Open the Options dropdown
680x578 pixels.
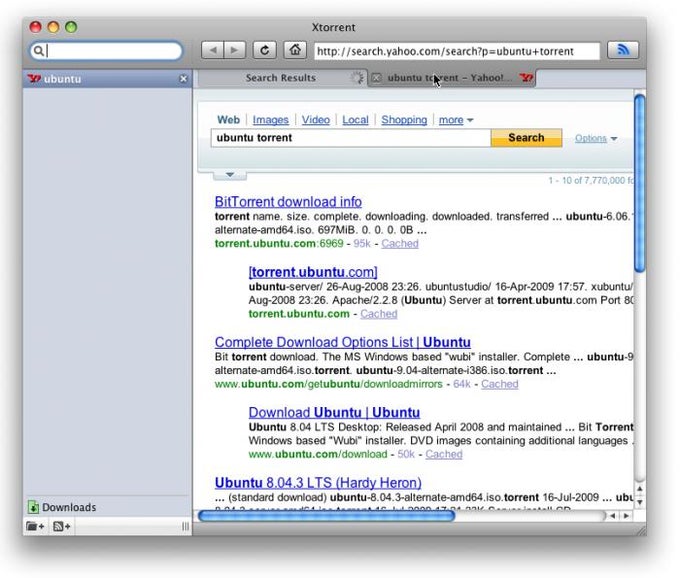tap(596, 138)
